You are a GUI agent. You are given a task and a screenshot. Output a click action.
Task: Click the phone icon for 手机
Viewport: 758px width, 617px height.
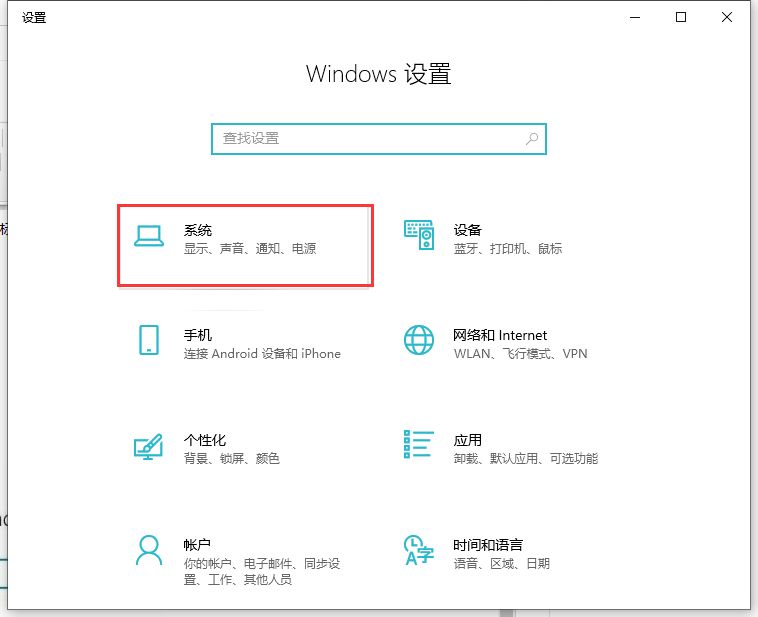click(149, 340)
